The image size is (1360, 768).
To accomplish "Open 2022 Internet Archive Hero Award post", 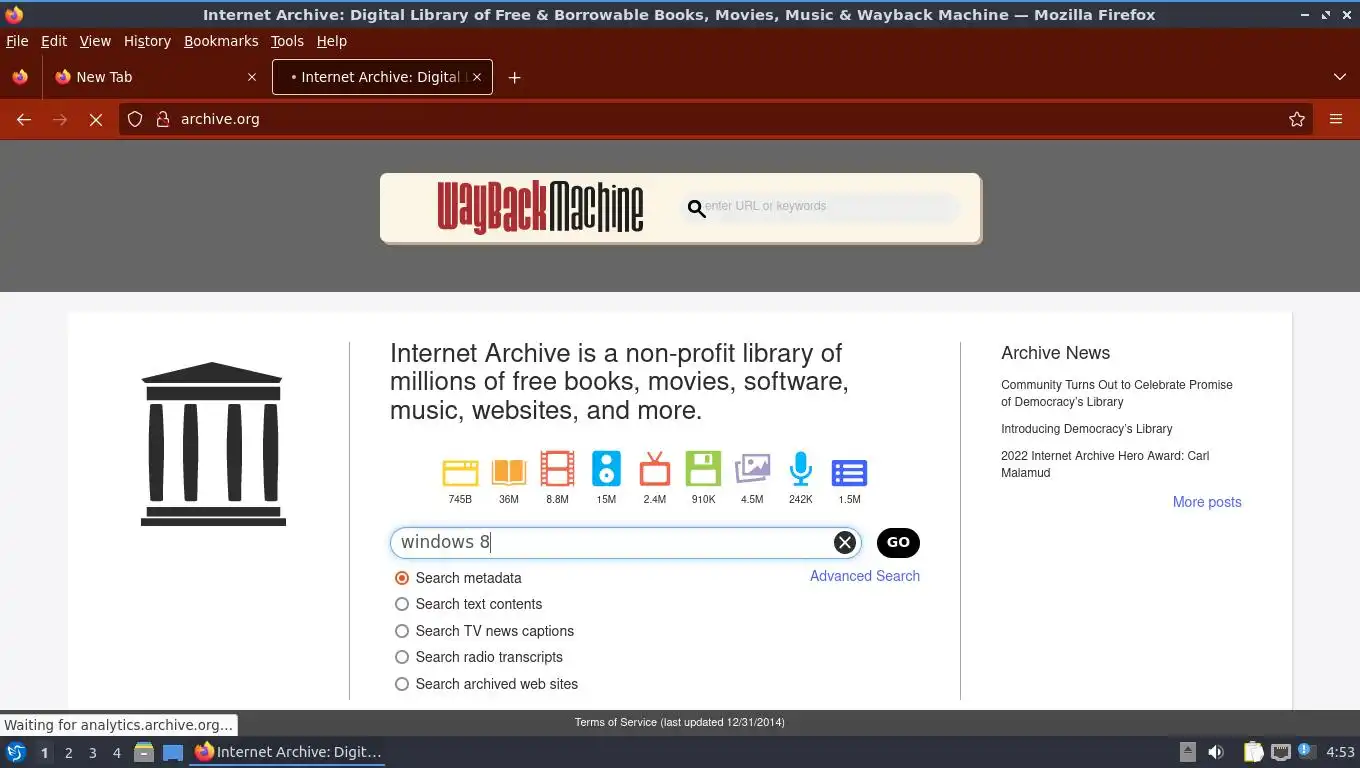I will (1105, 464).
